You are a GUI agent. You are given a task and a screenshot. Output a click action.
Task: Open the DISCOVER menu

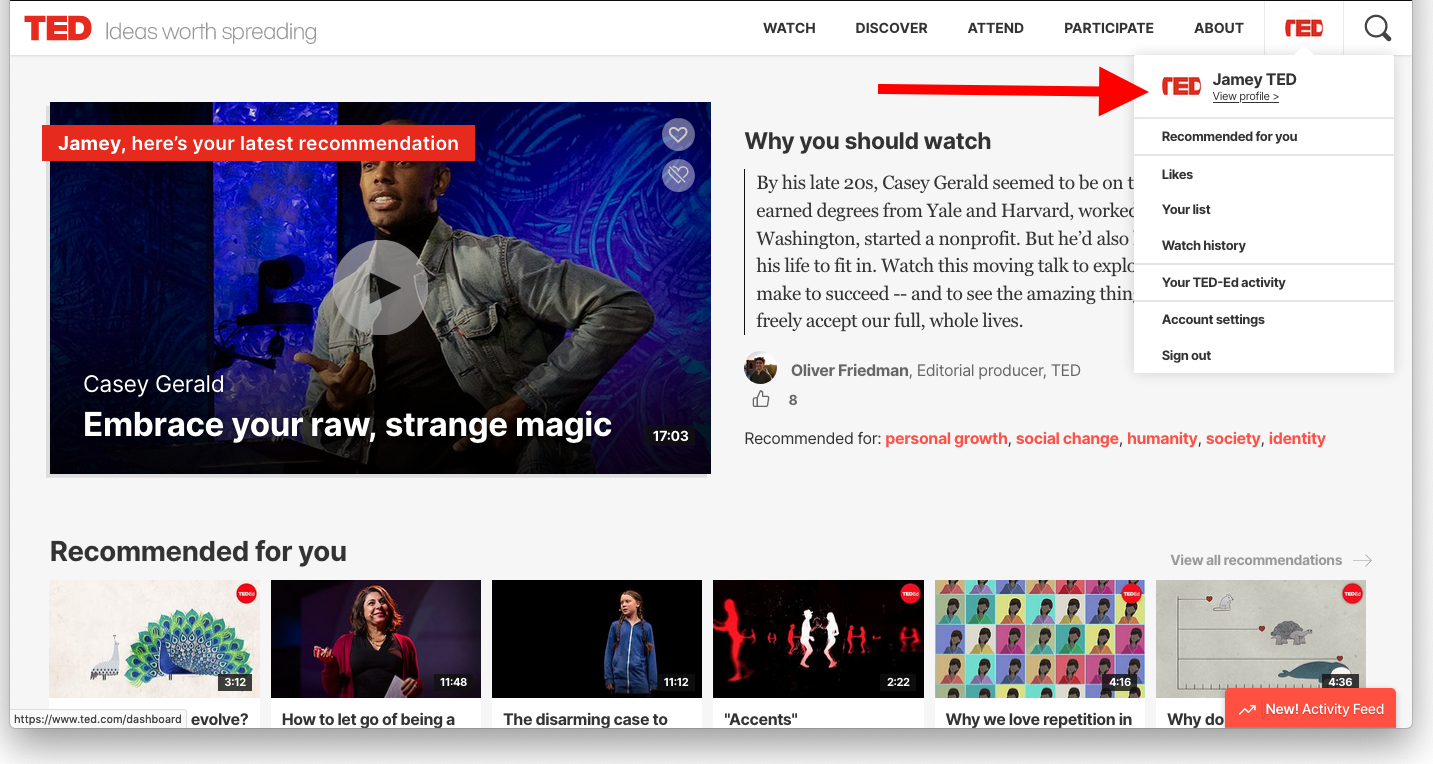[x=891, y=28]
